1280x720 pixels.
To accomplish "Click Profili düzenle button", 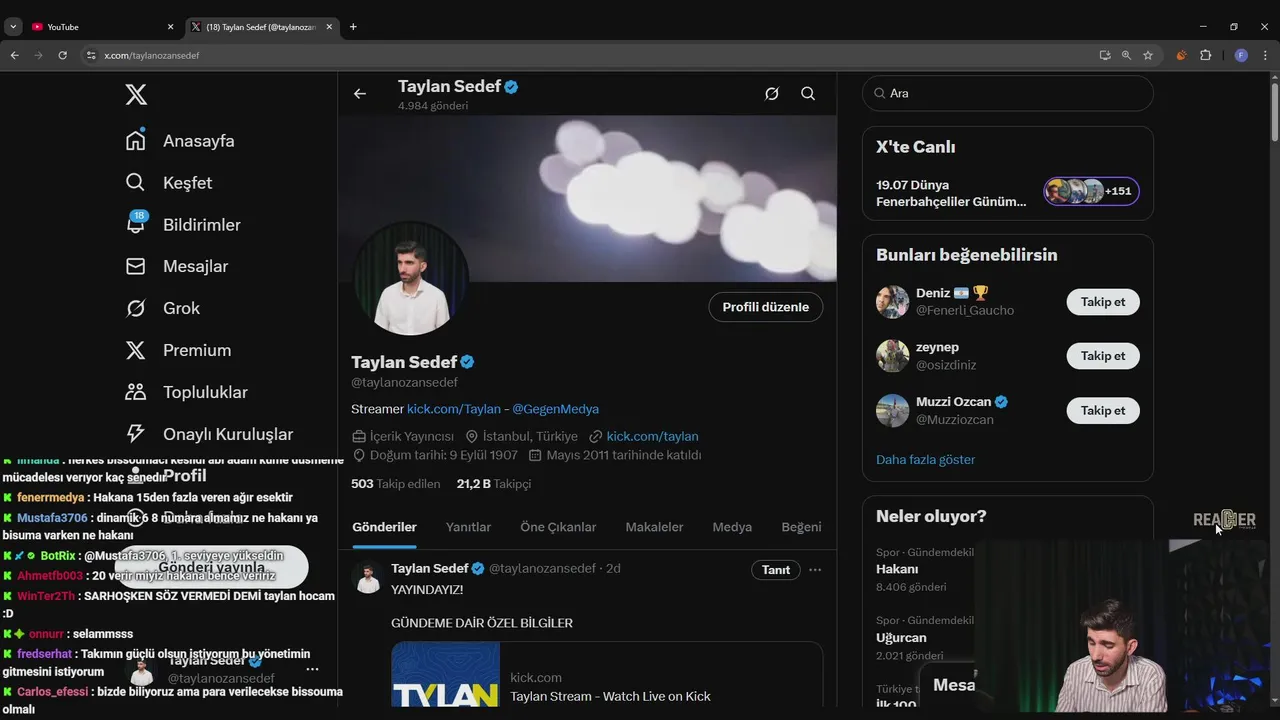I will click(766, 307).
